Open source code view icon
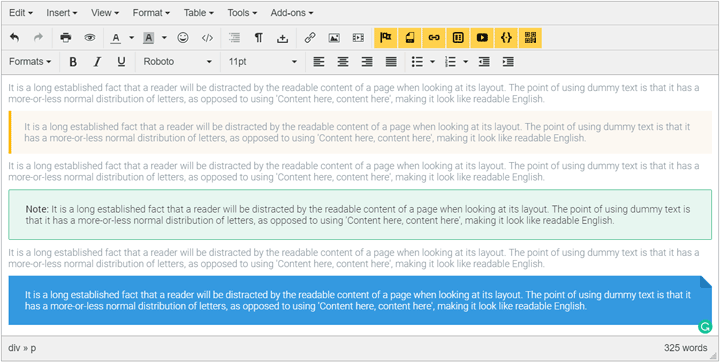This screenshot has width=720, height=362. click(207, 38)
